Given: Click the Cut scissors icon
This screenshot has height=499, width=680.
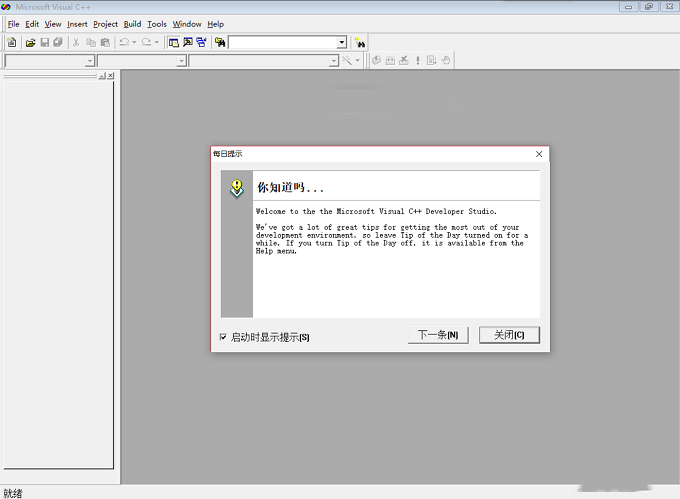Looking at the screenshot, I should (x=76, y=42).
